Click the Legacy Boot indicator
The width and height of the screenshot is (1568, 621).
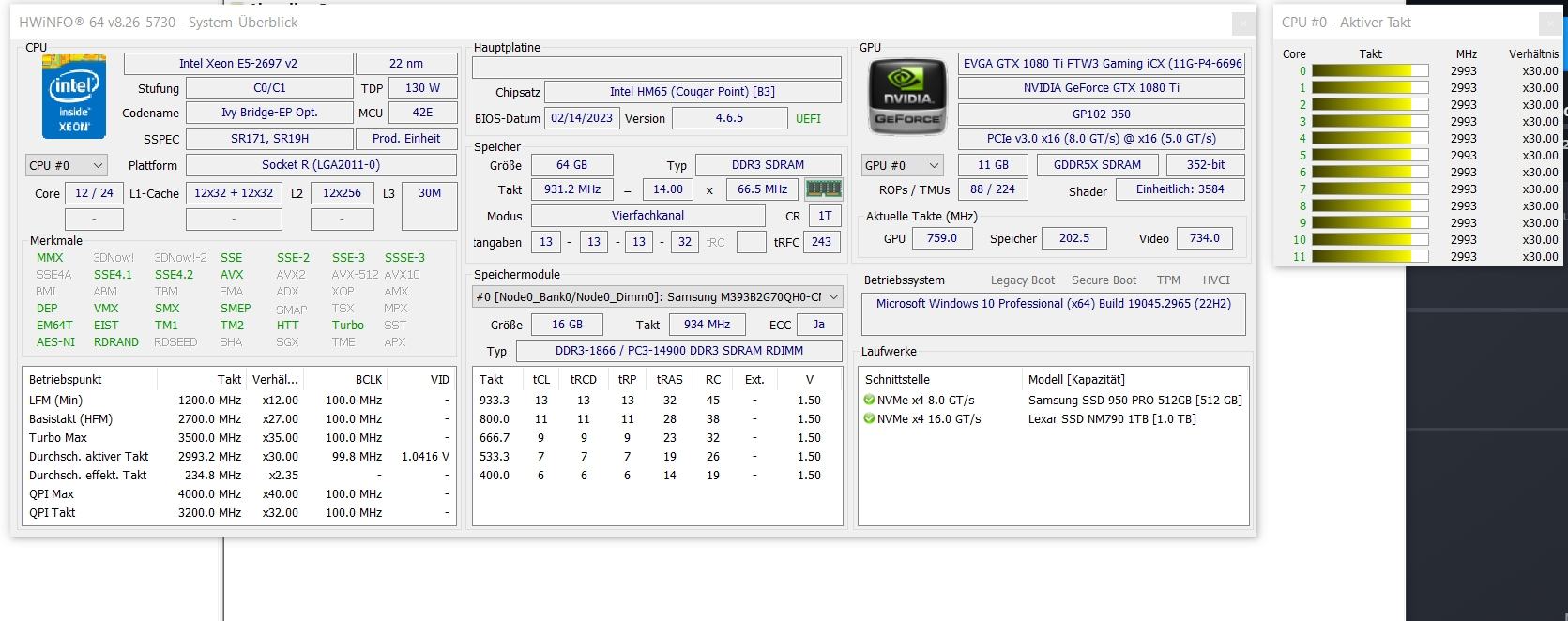1023,280
